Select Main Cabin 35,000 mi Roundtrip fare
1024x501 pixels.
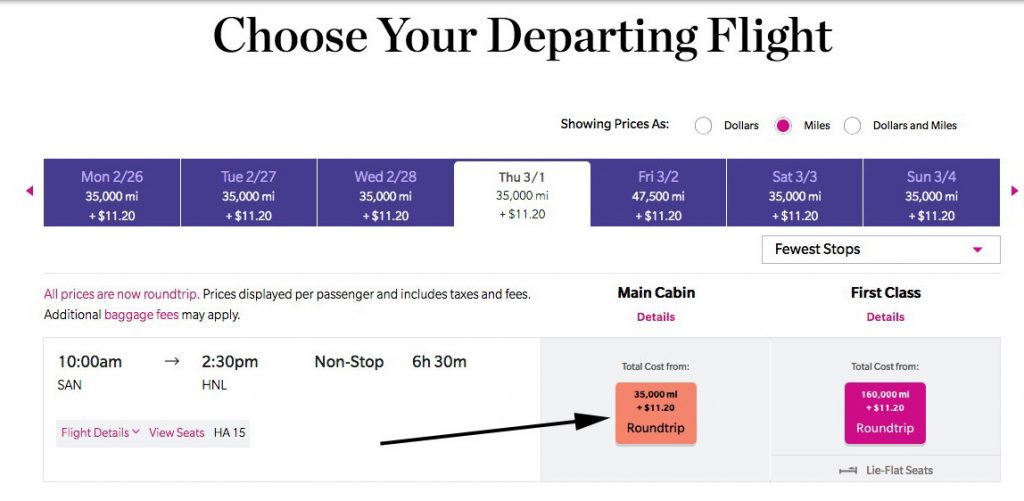(656, 413)
